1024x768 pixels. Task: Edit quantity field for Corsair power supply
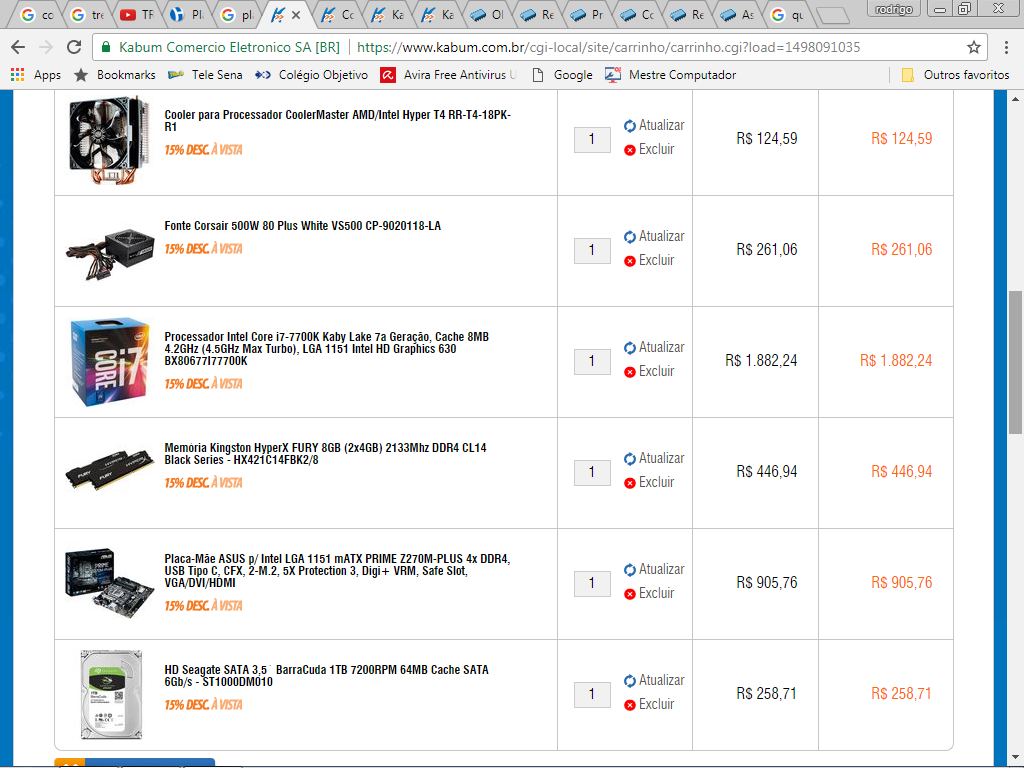(592, 250)
